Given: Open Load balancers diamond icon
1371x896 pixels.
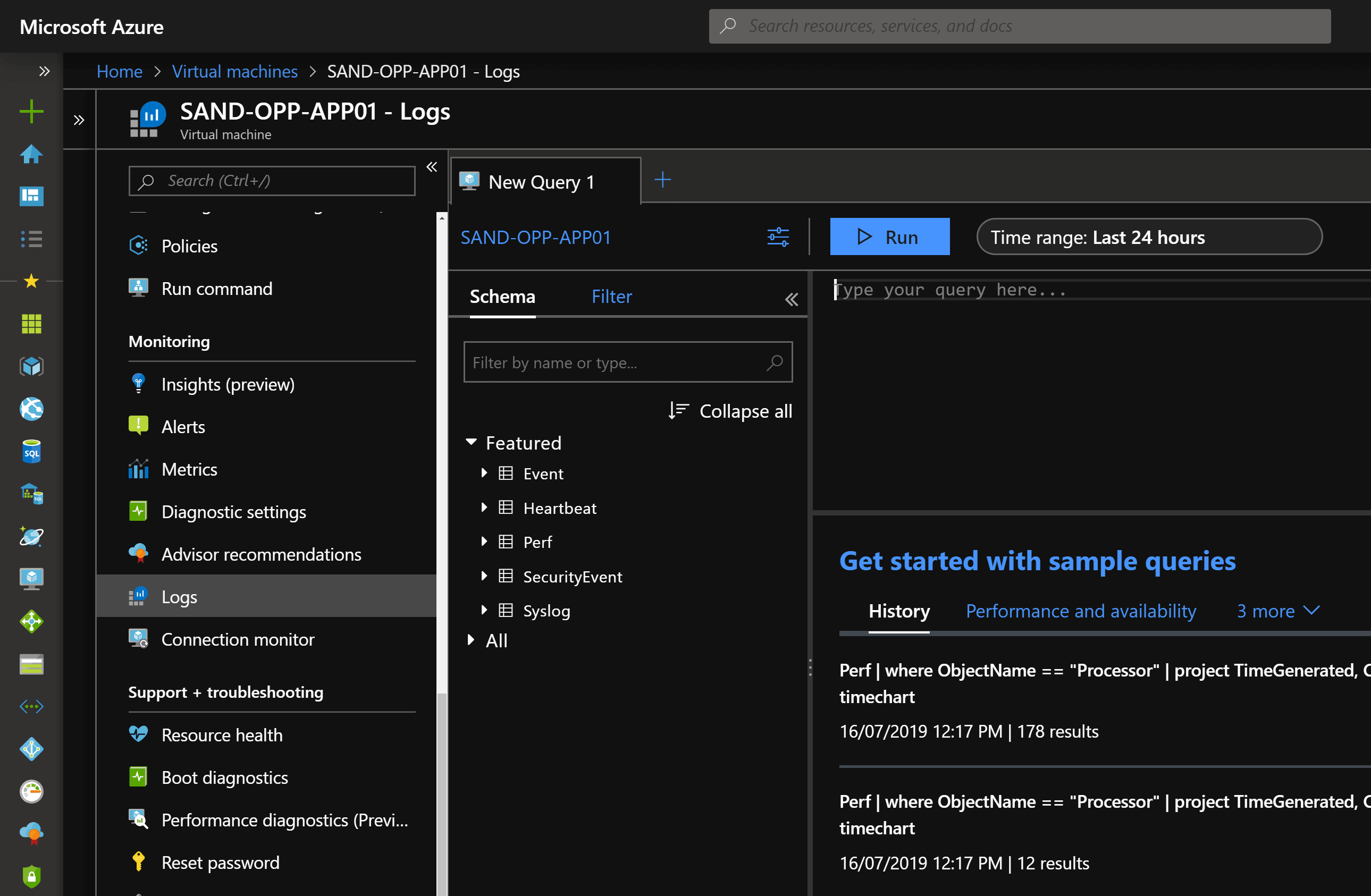Looking at the screenshot, I should 31,621.
